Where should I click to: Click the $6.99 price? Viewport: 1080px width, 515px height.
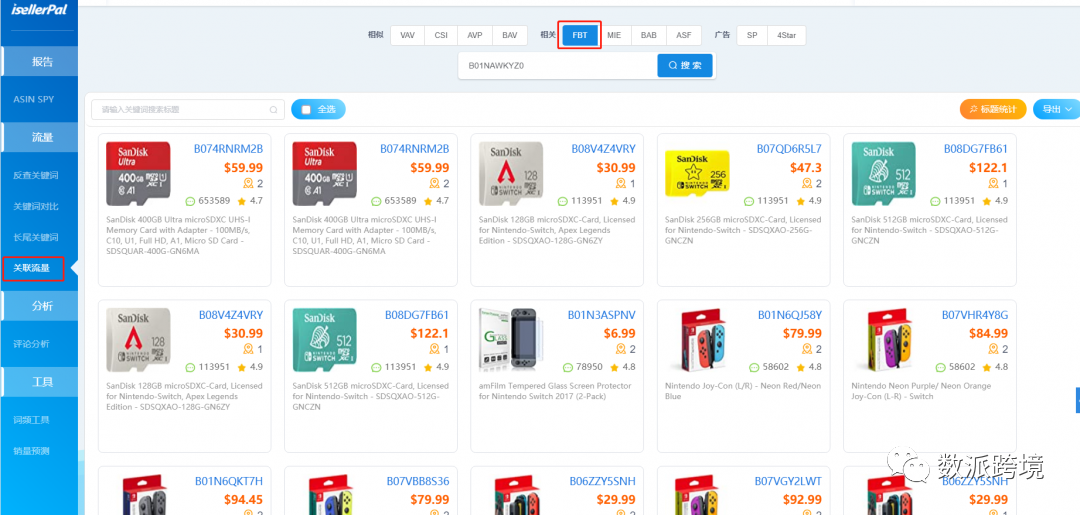618,333
